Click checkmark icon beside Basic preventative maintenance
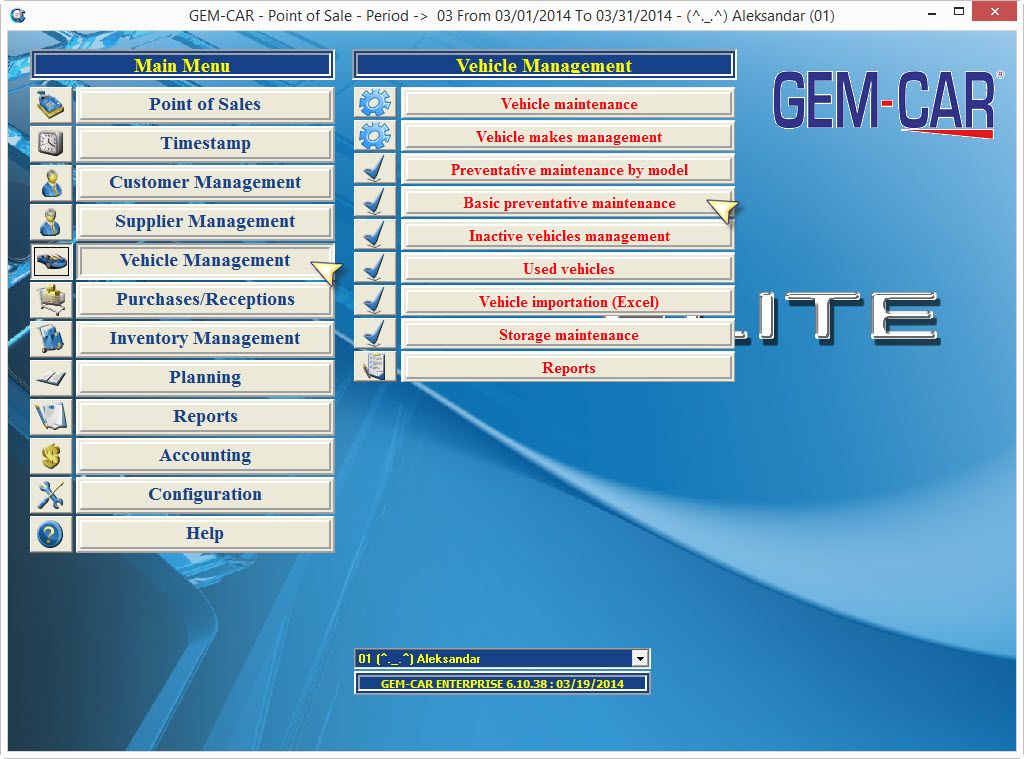This screenshot has height=759, width=1024. point(375,202)
